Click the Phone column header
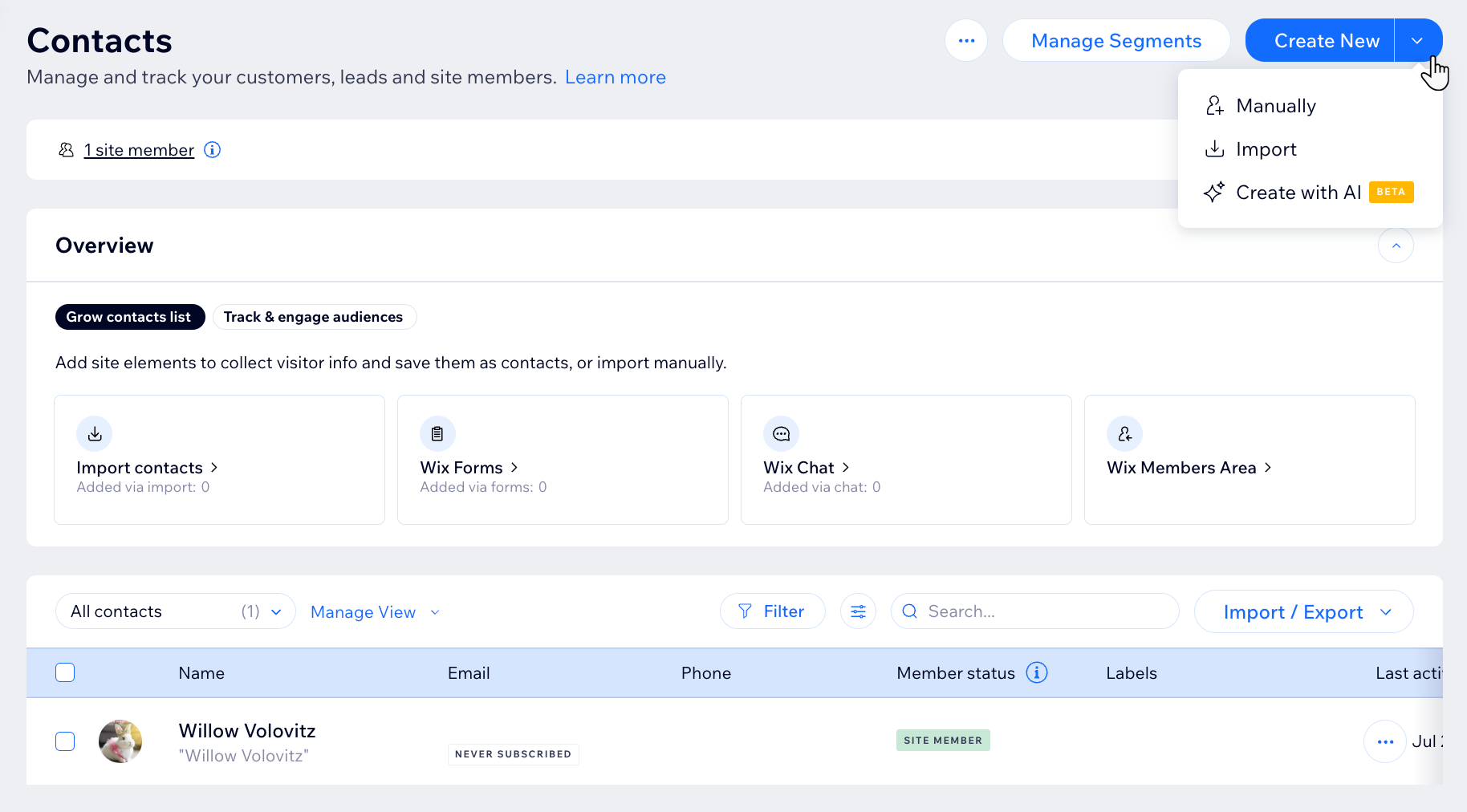 [706, 673]
